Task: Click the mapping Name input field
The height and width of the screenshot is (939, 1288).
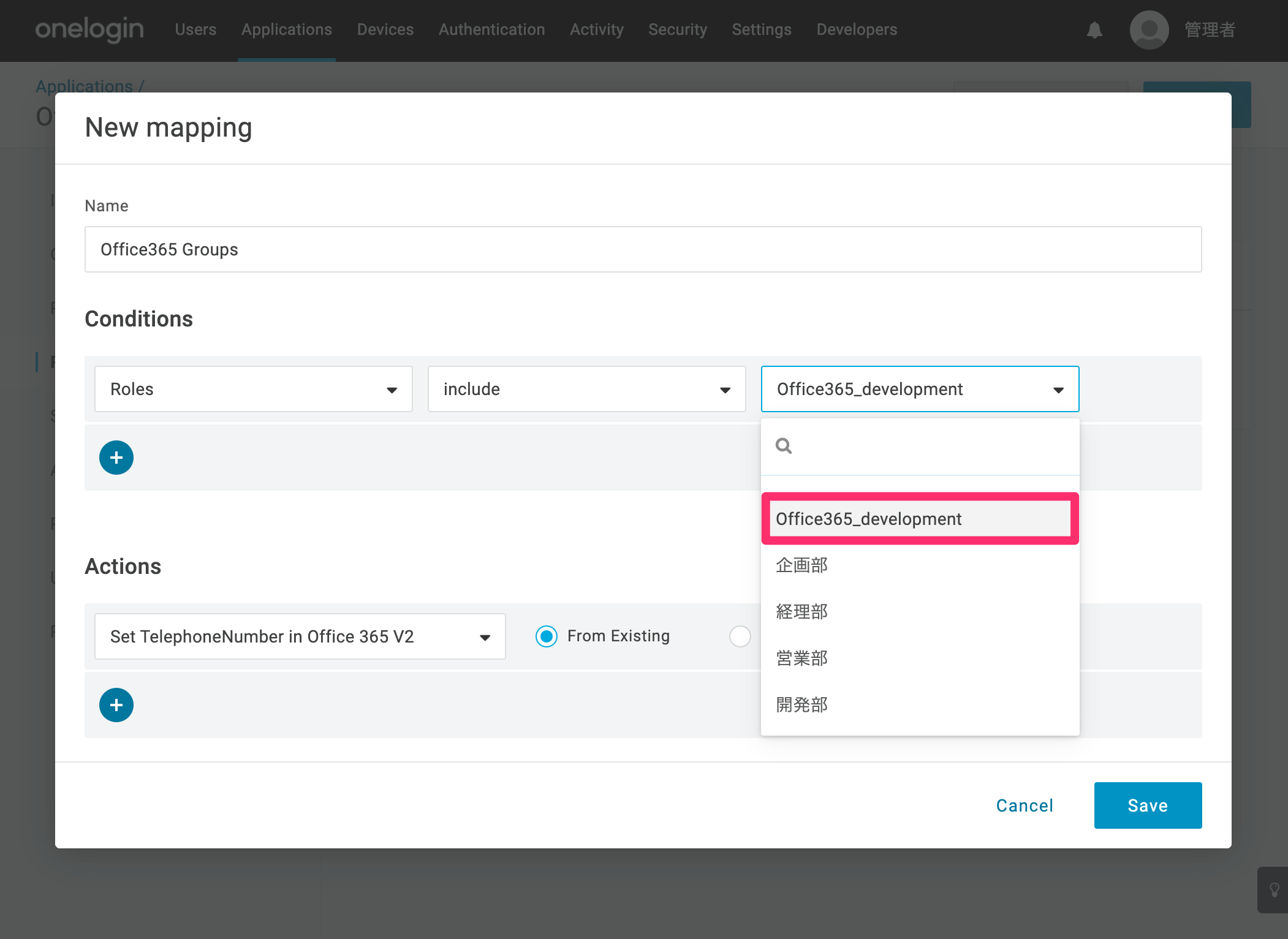Action: 643,249
